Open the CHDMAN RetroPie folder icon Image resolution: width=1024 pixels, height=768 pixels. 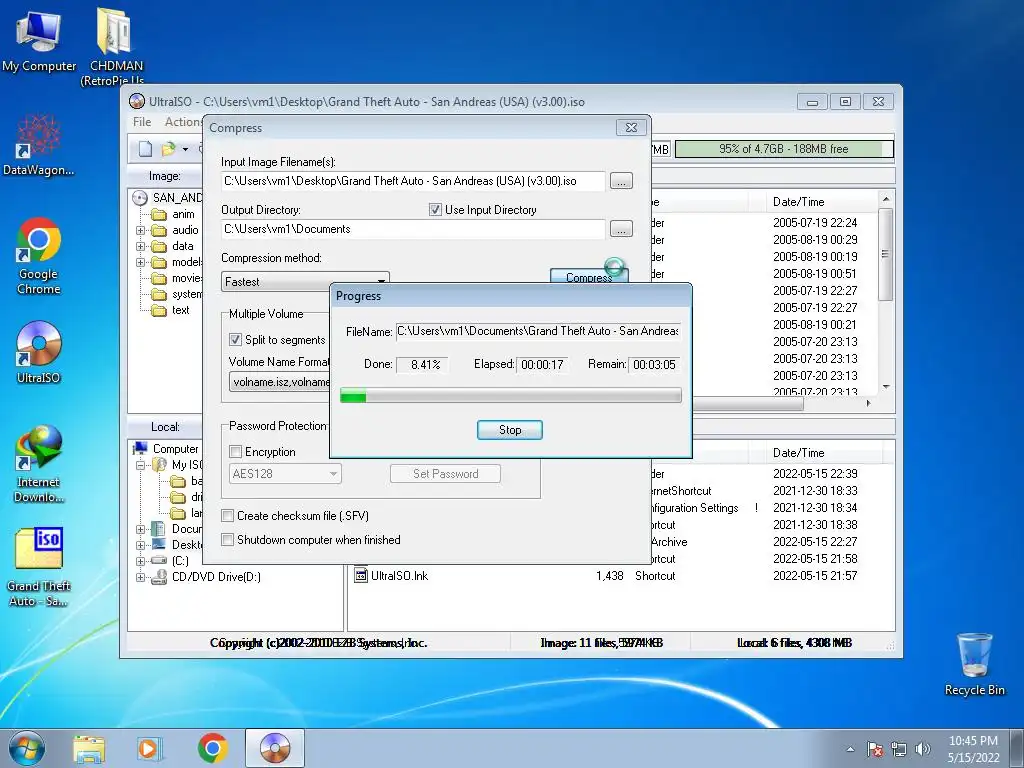[x=116, y=46]
